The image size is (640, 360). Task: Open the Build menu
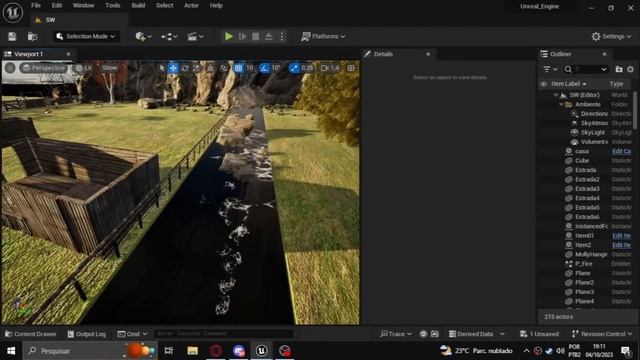[138, 5]
